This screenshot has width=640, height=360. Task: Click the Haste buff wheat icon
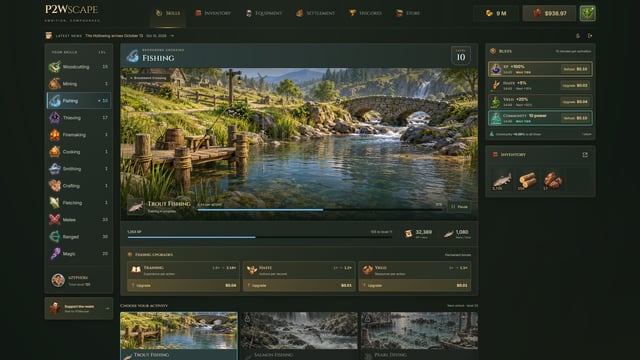496,85
